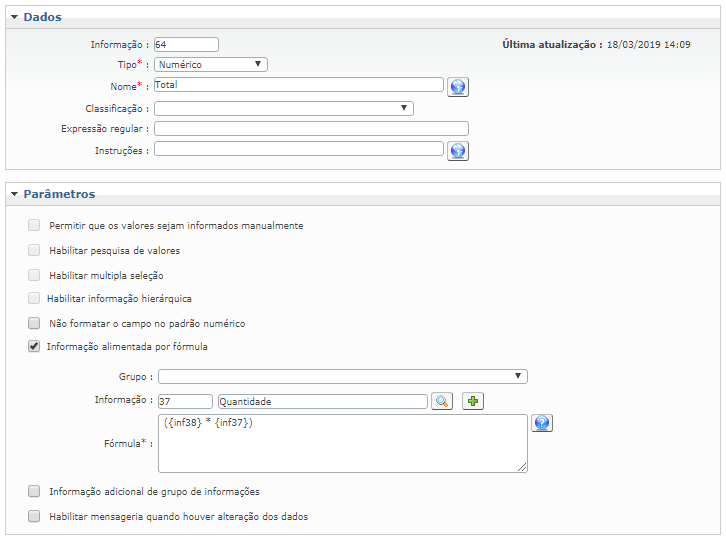Open the help icon beside the Fórmula box
Image resolution: width=726 pixels, height=541 pixels.
(x=542, y=423)
